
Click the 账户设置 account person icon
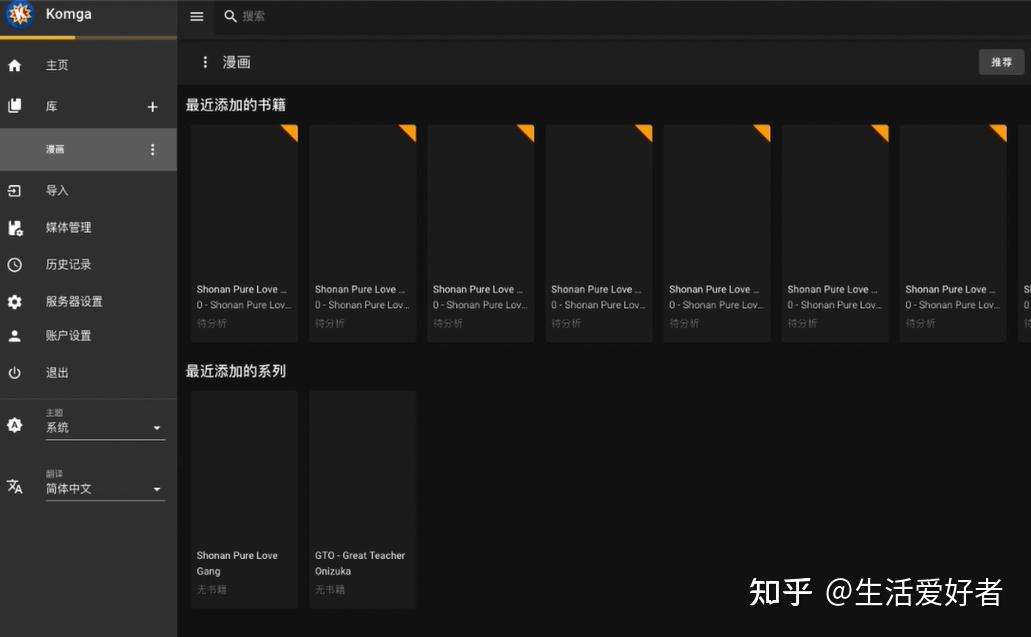coord(14,335)
